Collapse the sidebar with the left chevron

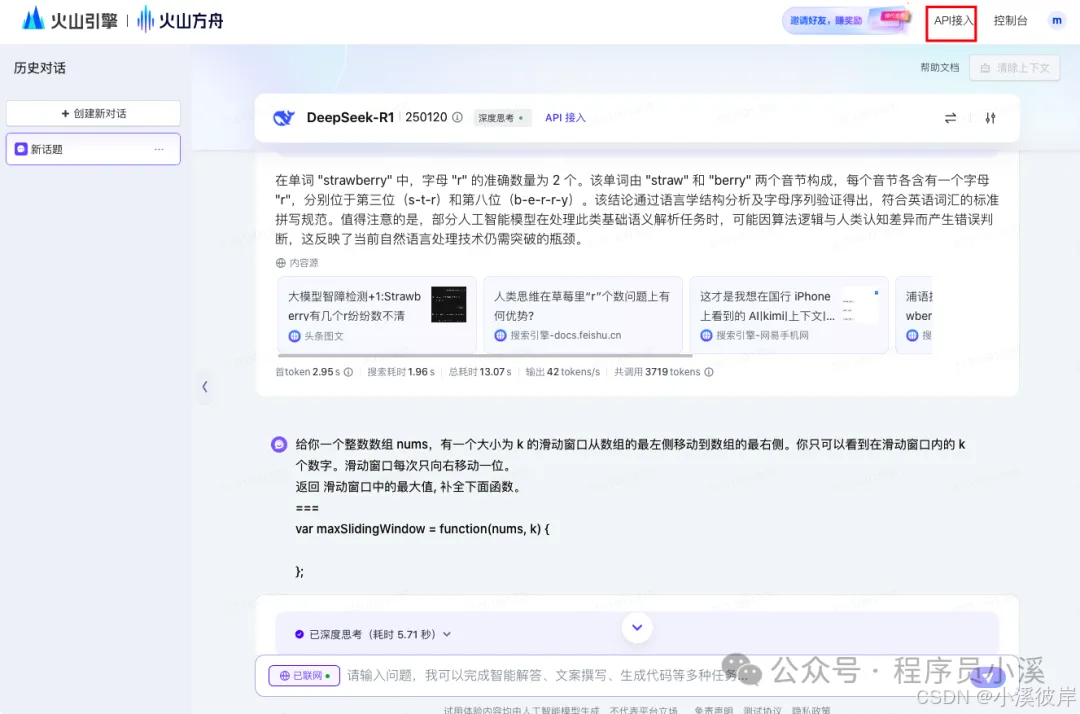click(x=205, y=386)
